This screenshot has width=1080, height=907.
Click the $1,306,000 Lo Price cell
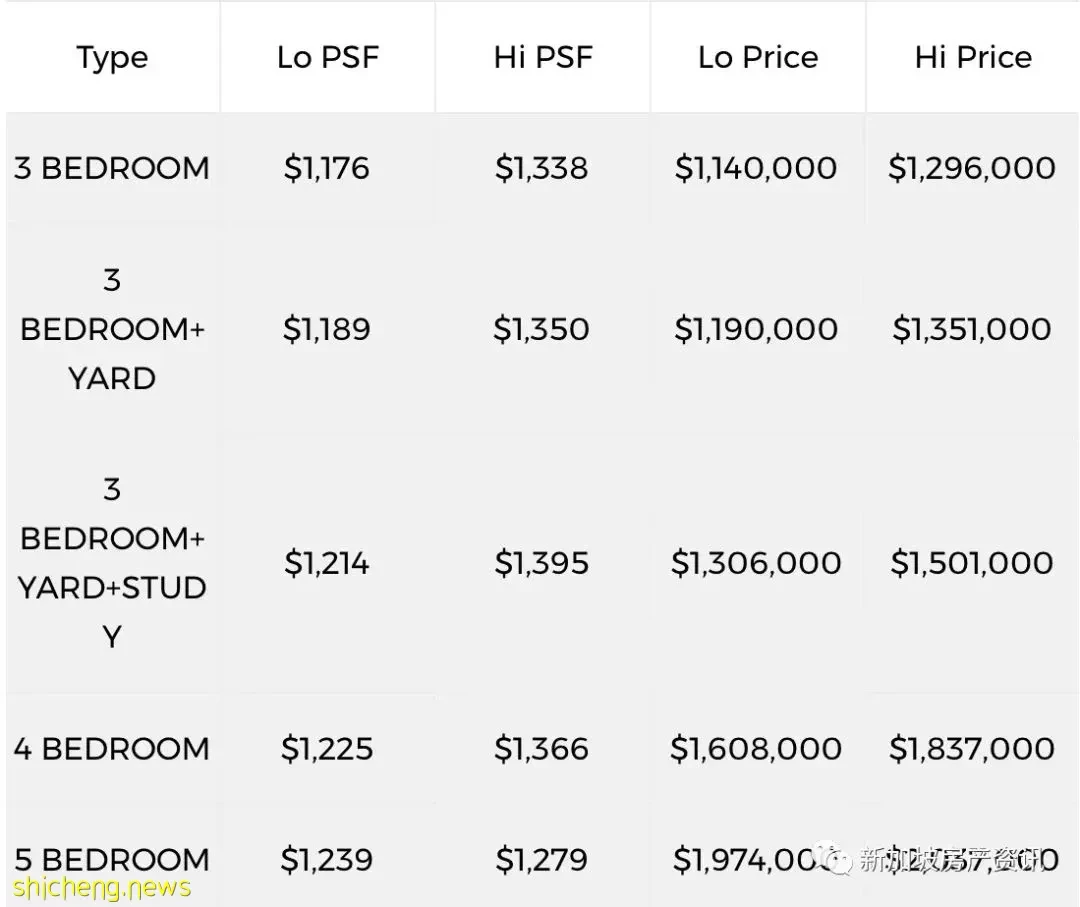(756, 563)
